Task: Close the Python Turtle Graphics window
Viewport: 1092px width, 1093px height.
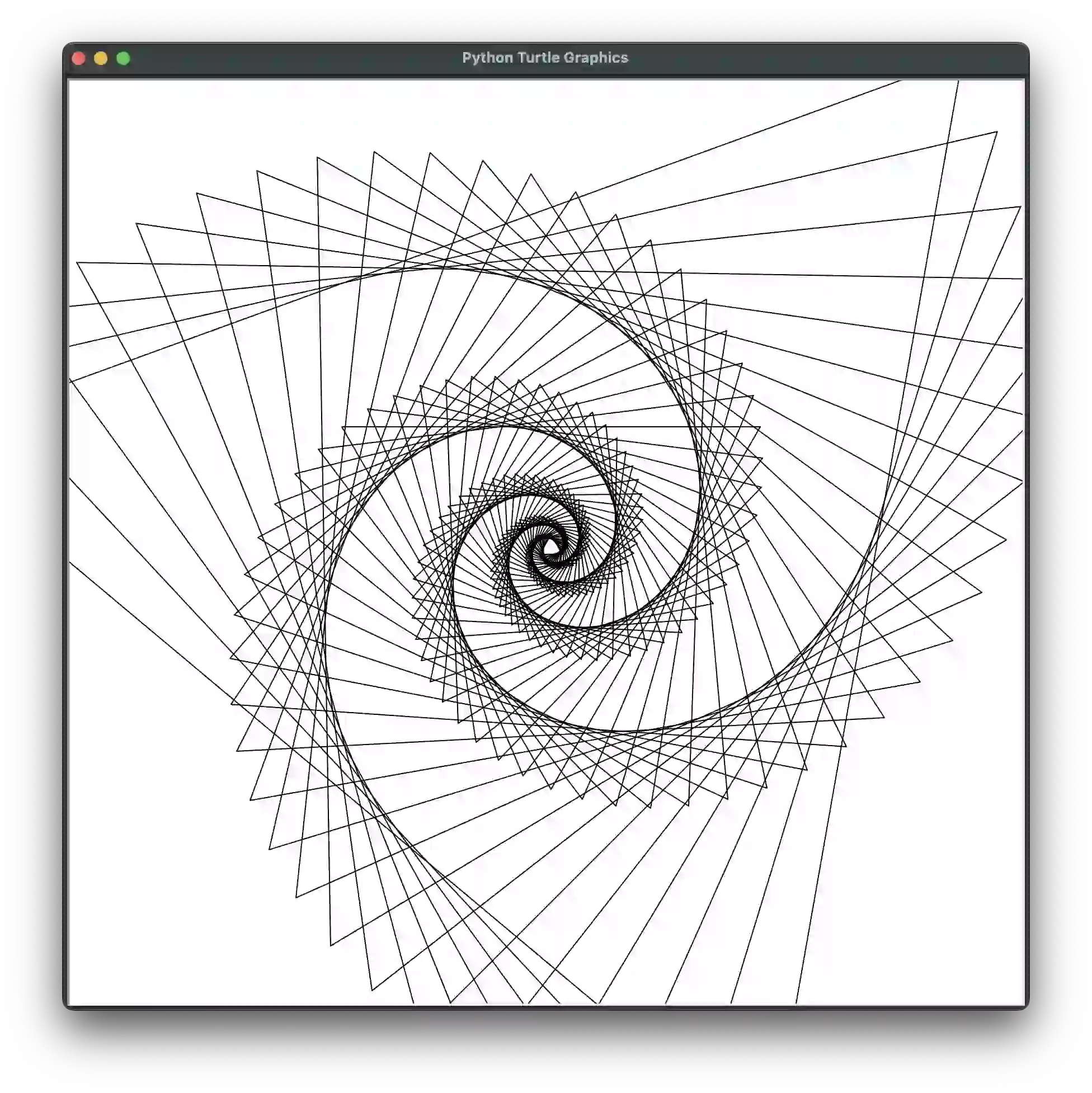Action: pyautogui.click(x=79, y=58)
